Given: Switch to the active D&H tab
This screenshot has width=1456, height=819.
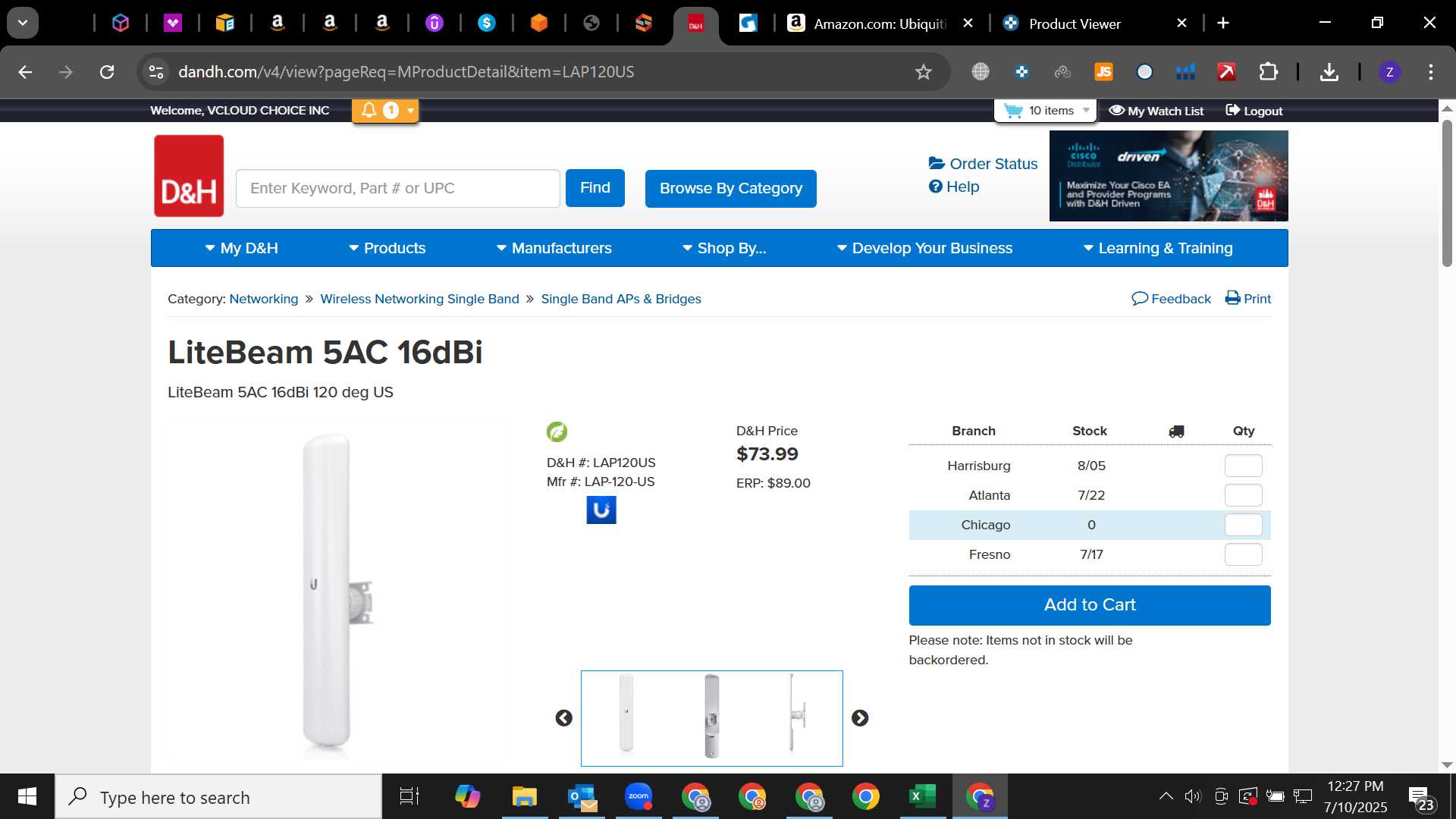Looking at the screenshot, I should pyautogui.click(x=695, y=24).
